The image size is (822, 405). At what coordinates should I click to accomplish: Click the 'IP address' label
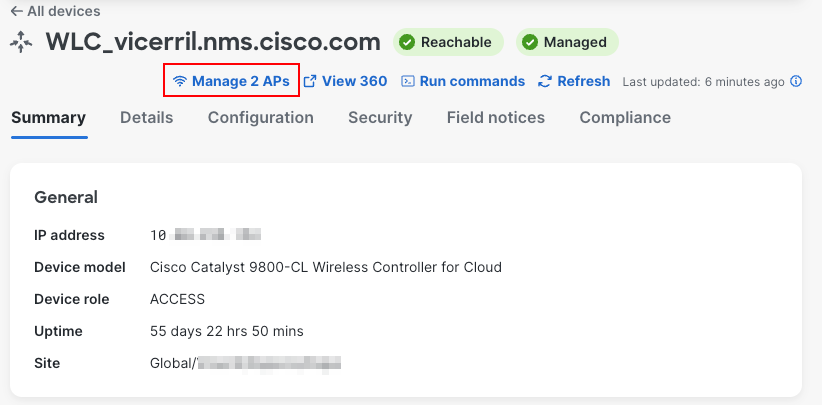pos(69,235)
